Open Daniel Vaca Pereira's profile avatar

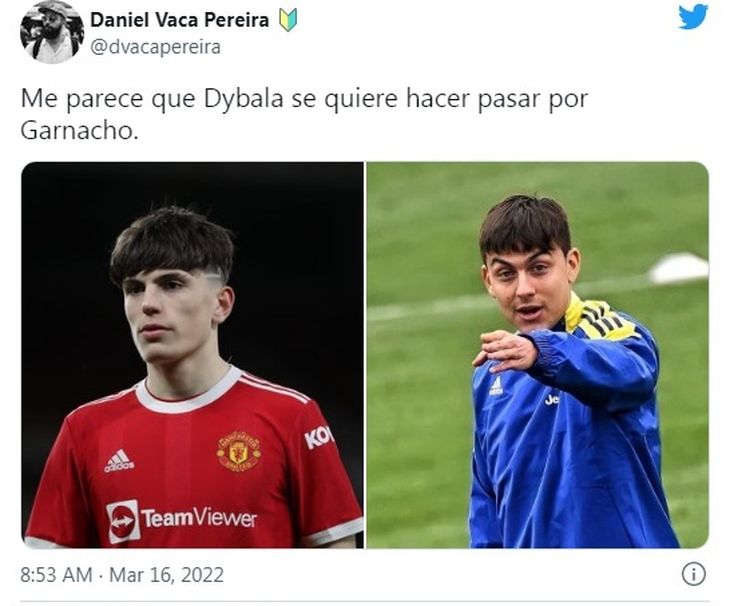point(52,32)
